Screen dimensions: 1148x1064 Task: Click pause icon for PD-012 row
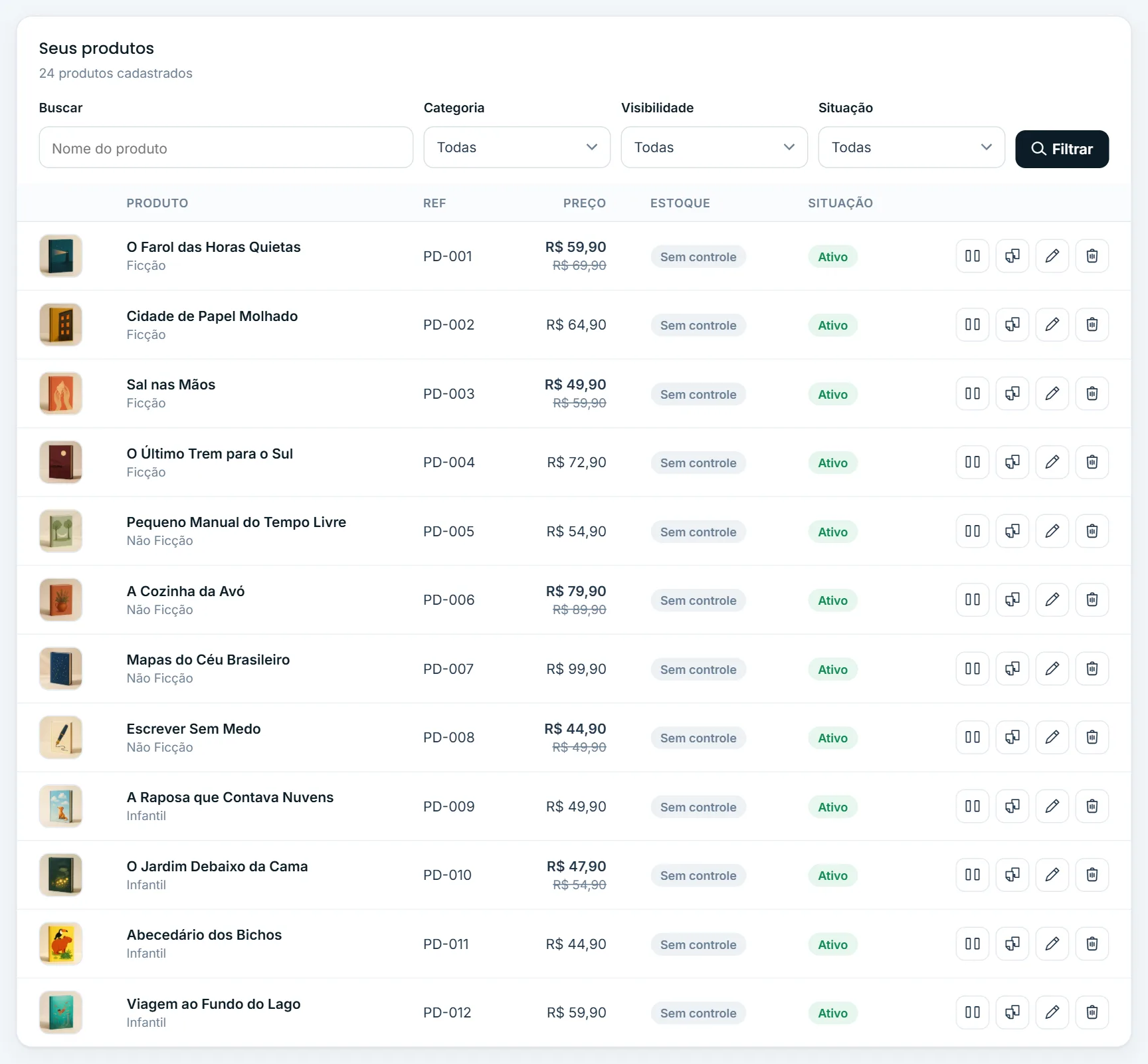[973, 1012]
